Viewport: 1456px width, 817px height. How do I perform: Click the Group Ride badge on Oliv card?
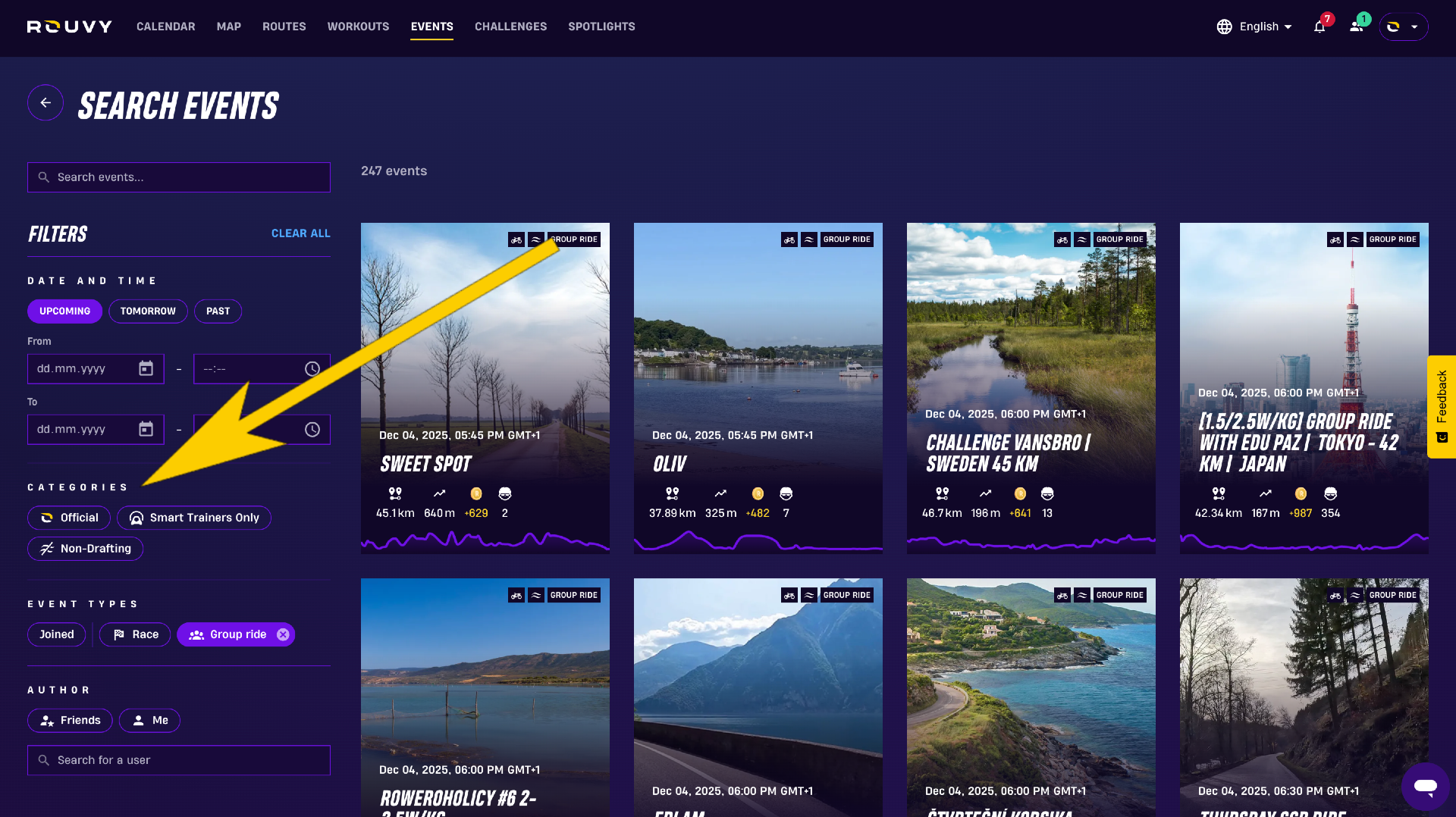pos(847,239)
